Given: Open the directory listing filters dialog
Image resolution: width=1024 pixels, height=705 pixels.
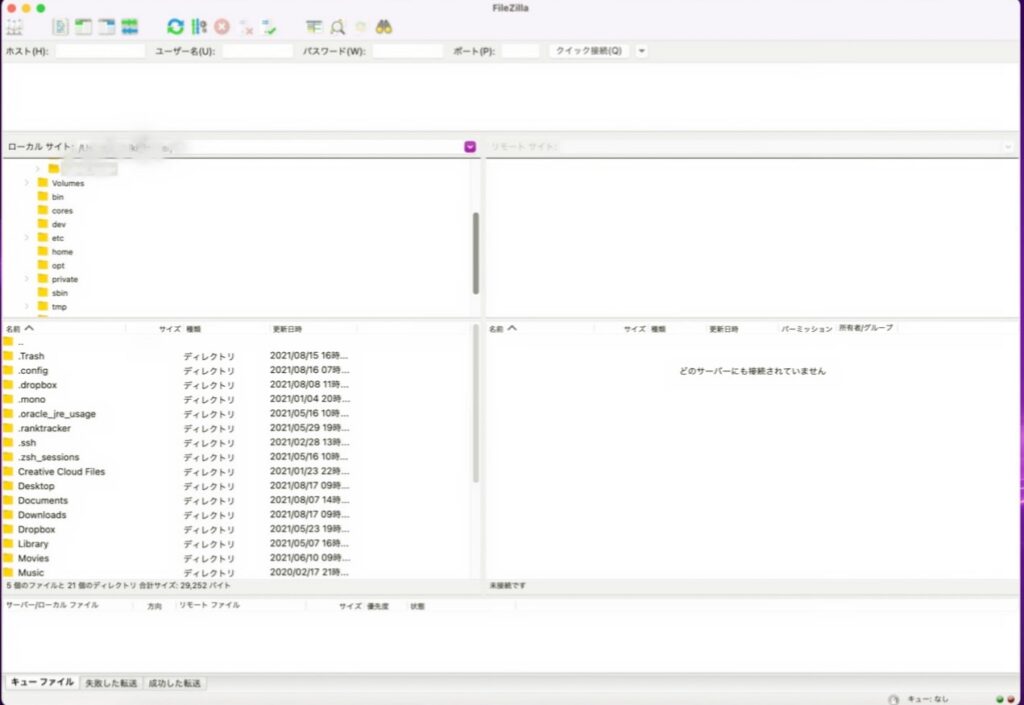Looking at the screenshot, I should coord(314,27).
